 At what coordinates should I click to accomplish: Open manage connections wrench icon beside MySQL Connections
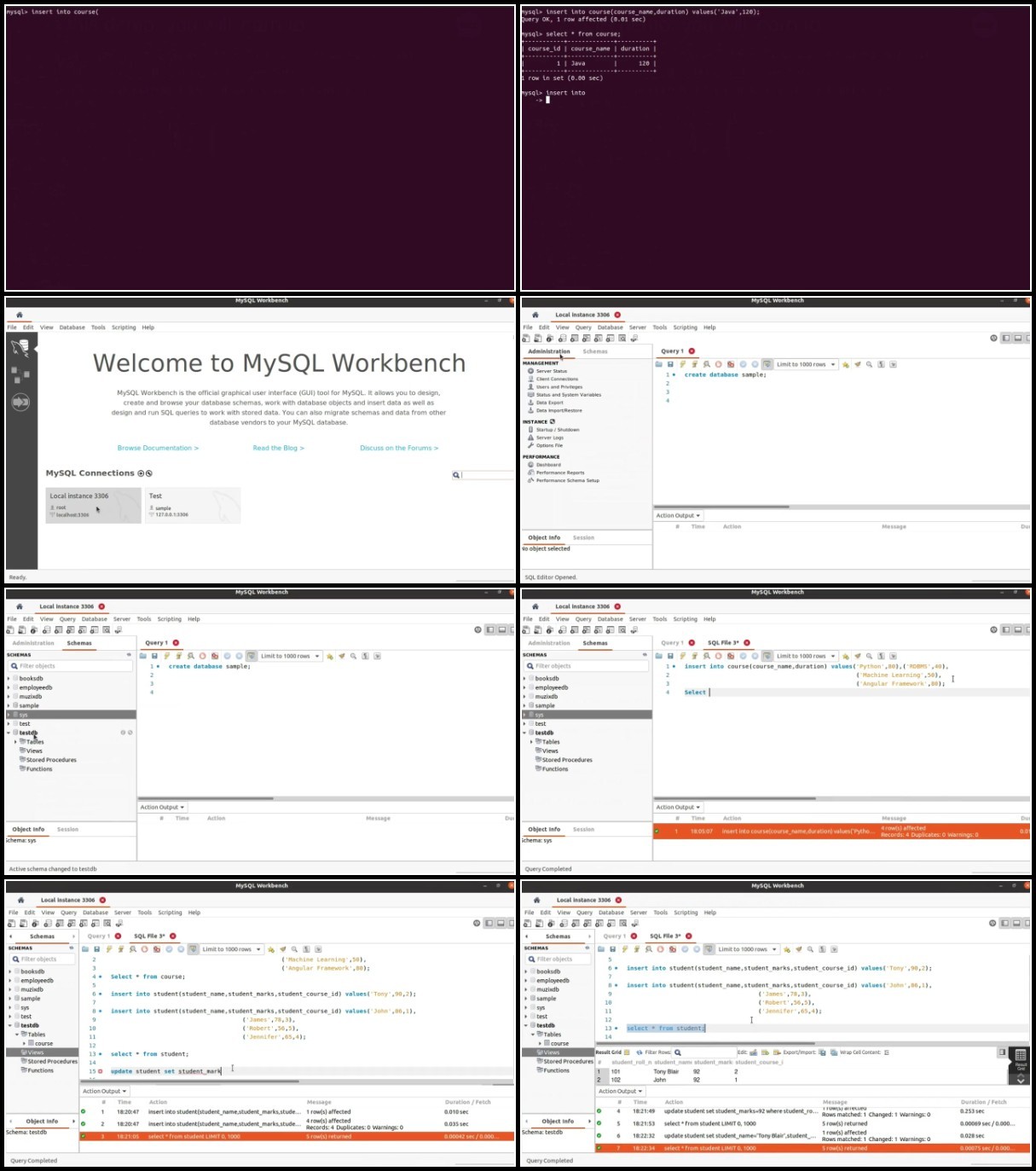coord(149,473)
